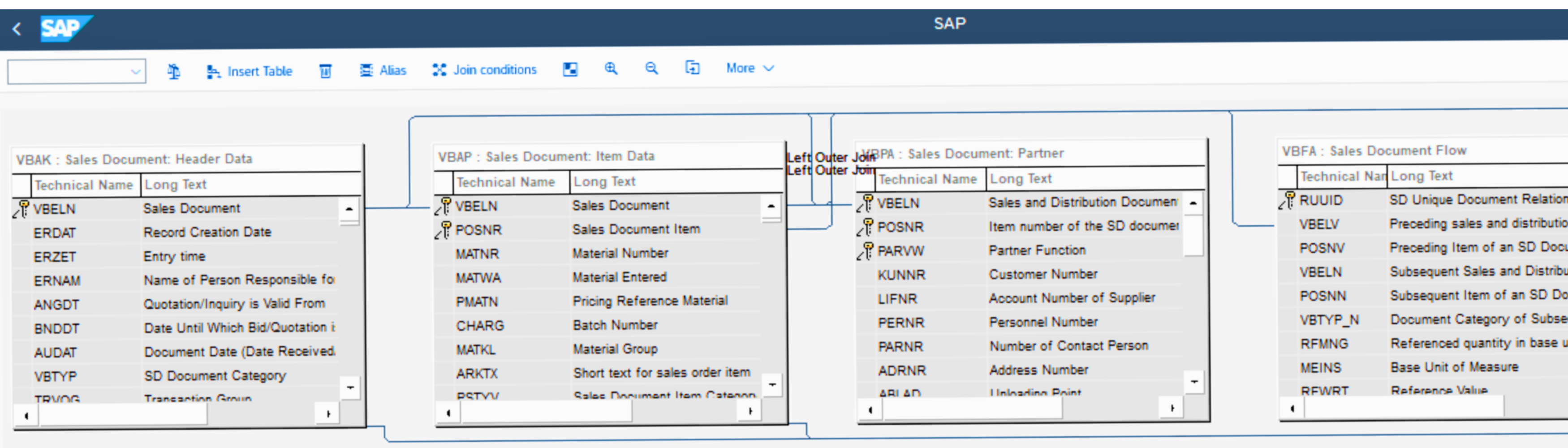Open the command field dropdown

[136, 72]
